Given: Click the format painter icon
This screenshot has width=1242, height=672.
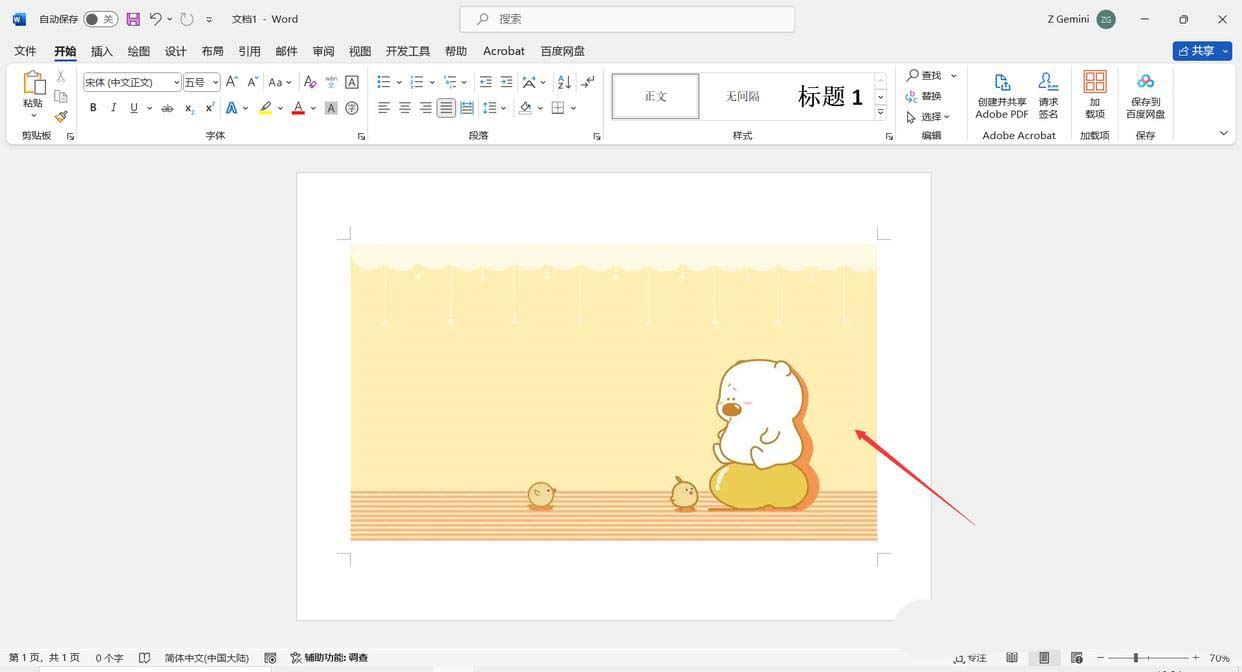Looking at the screenshot, I should click(59, 117).
